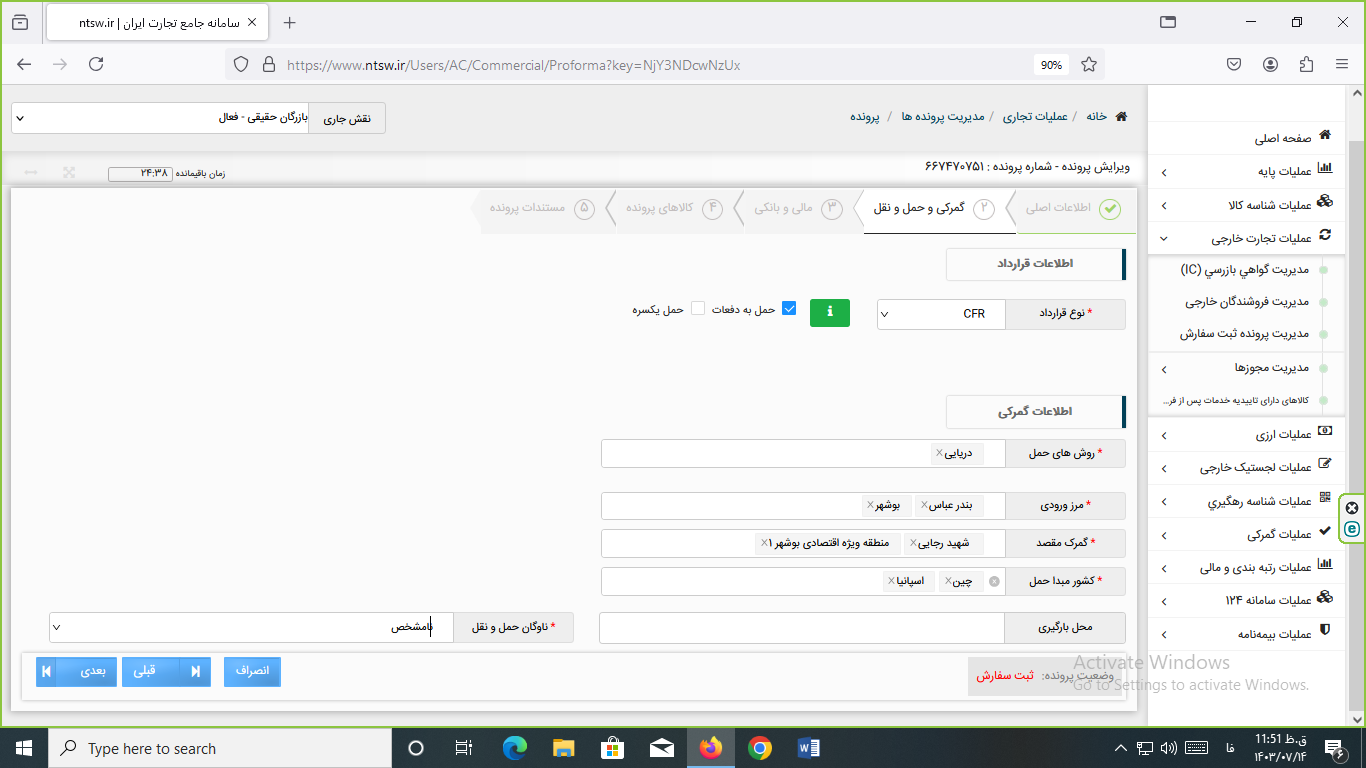Remove شهید رجایی tag from destination customs
The height and width of the screenshot is (768, 1366).
click(913, 543)
